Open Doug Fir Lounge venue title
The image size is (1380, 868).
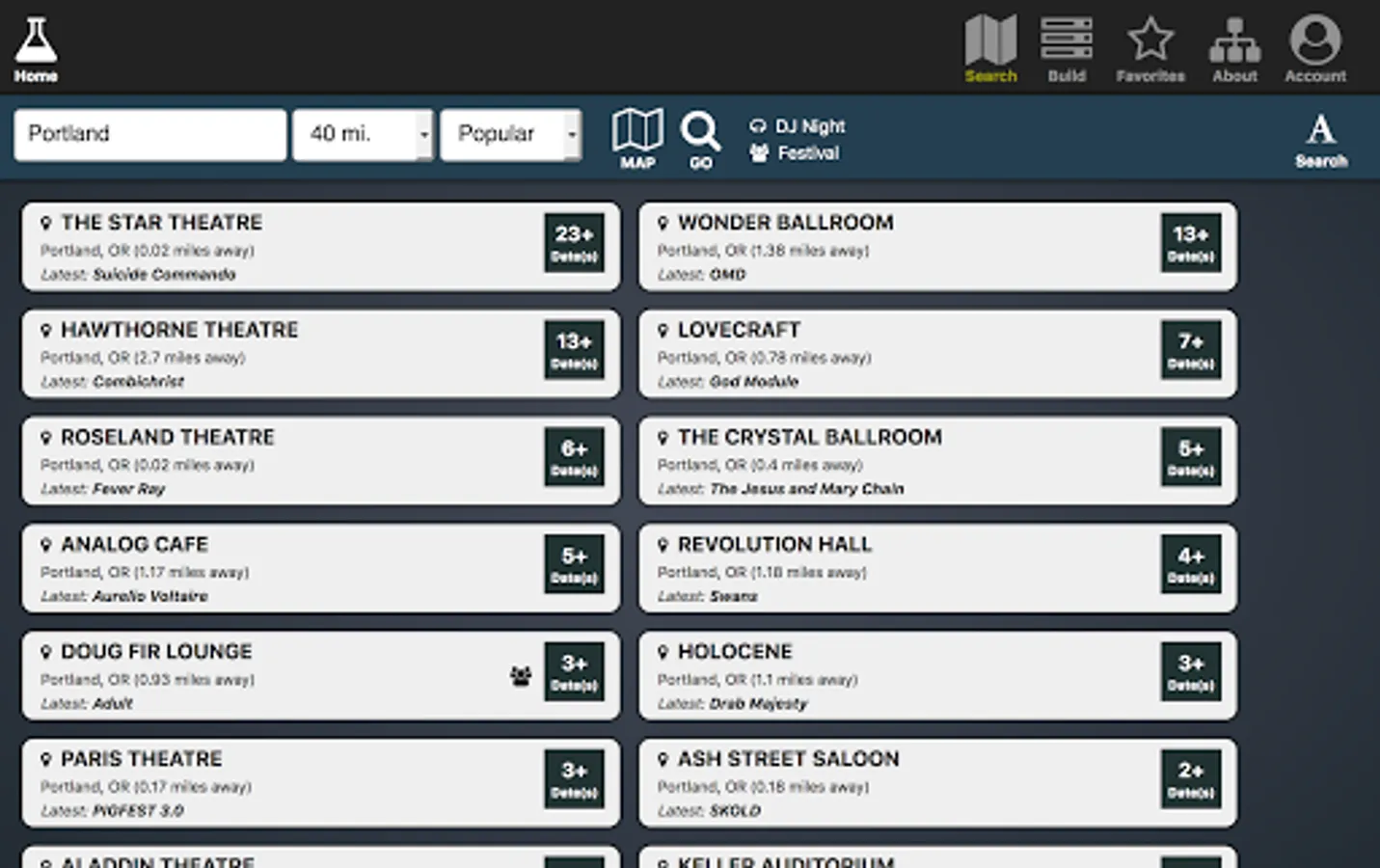(156, 651)
